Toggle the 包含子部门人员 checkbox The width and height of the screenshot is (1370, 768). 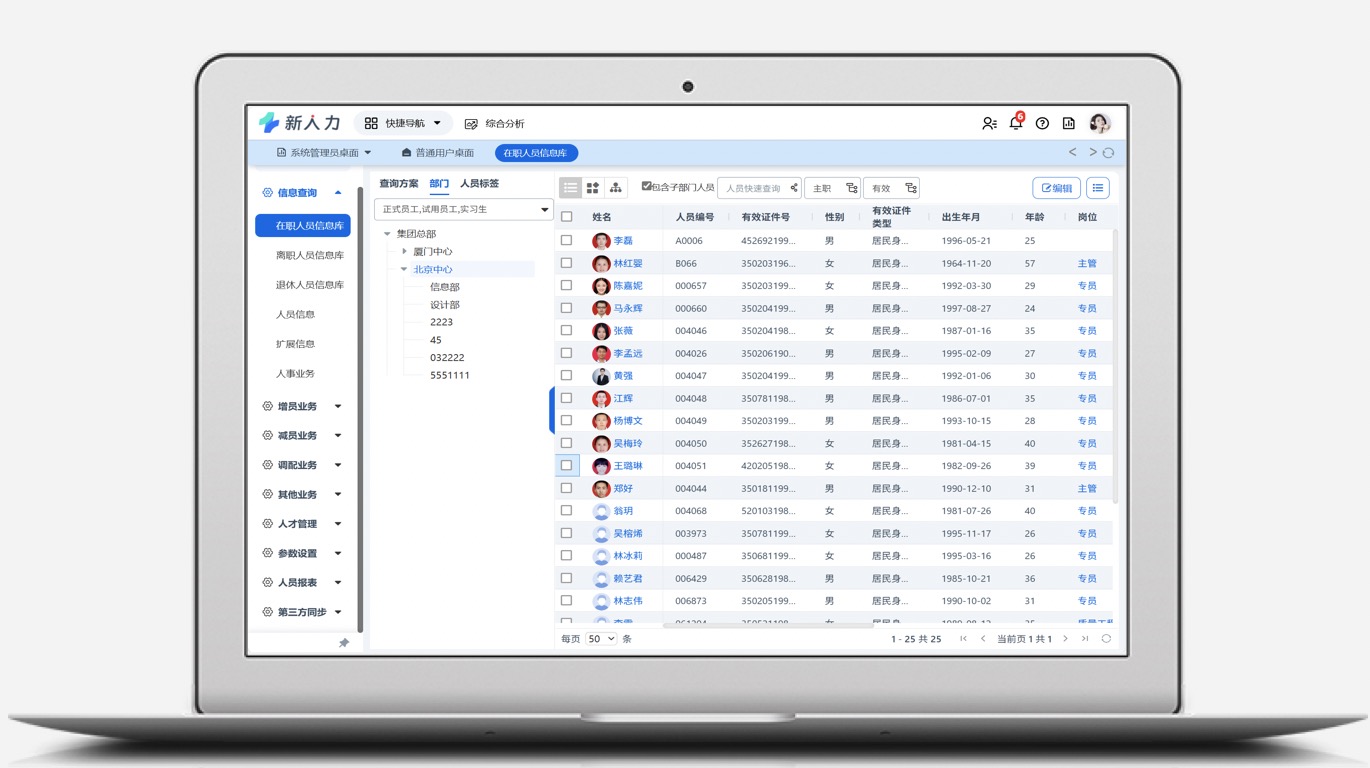(647, 186)
